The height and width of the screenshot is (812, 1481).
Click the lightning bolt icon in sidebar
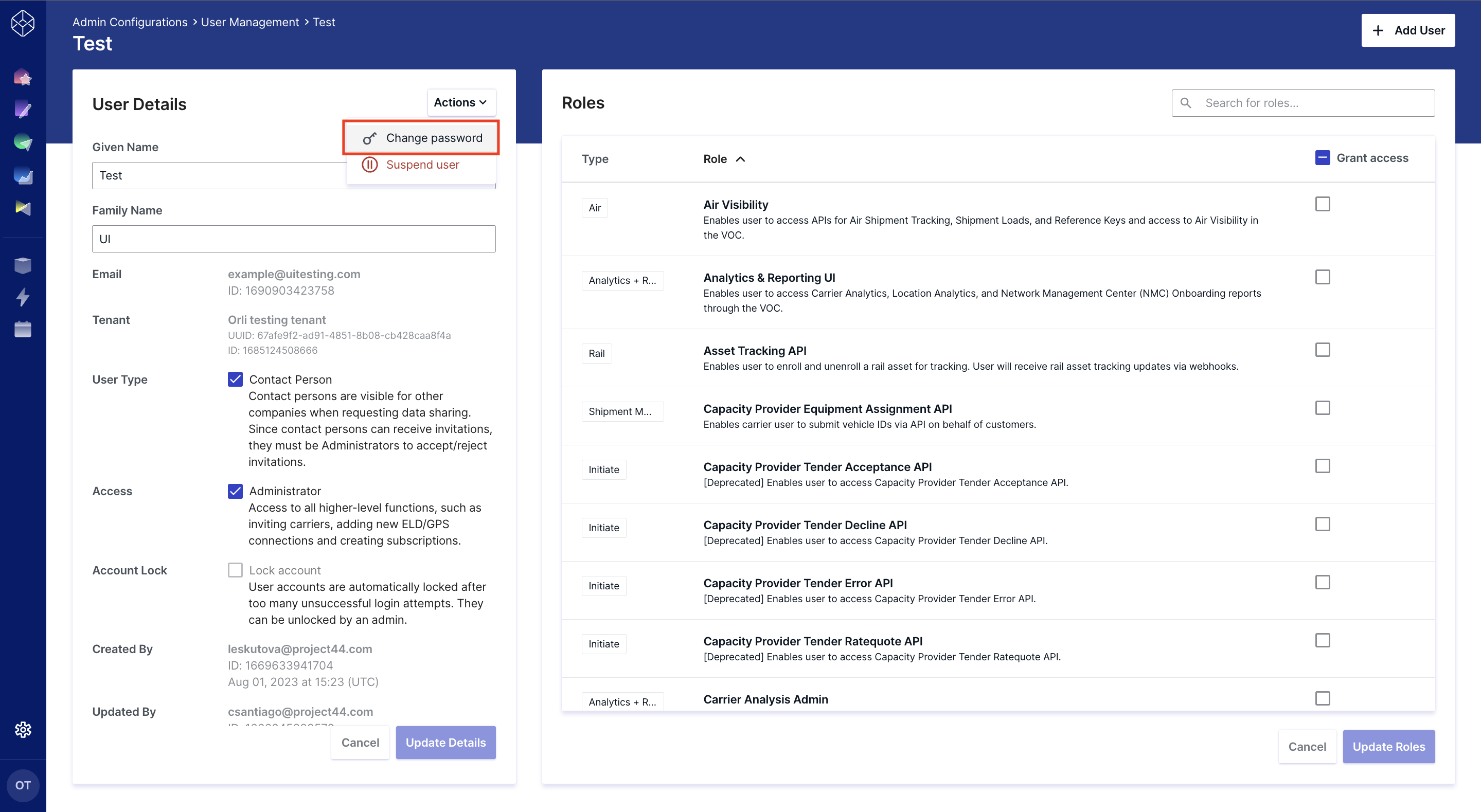click(x=23, y=297)
